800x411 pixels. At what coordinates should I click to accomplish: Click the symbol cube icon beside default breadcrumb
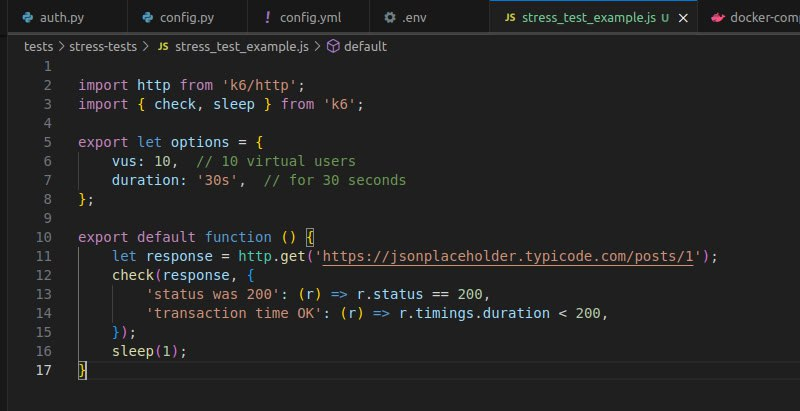coord(333,46)
